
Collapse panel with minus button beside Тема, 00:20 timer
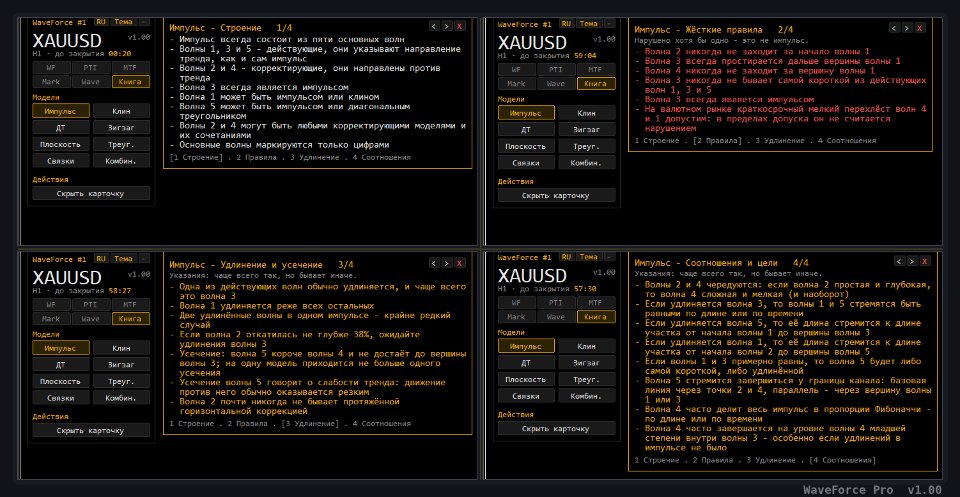pyautogui.click(x=144, y=21)
